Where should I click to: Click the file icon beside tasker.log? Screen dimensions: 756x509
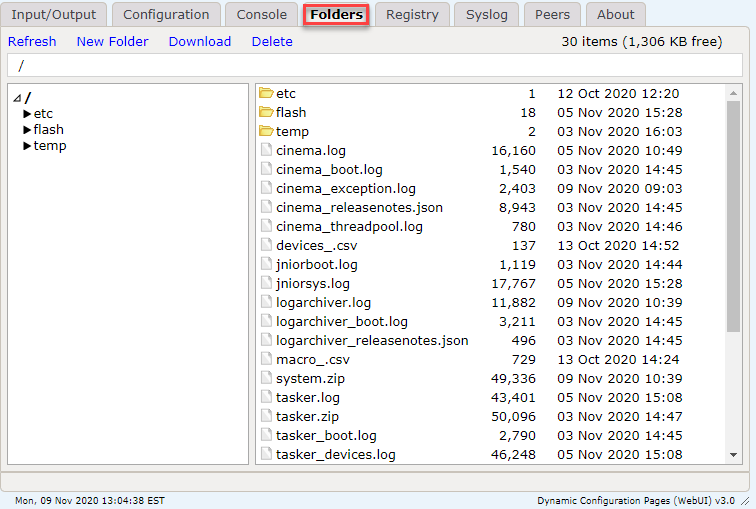coord(266,397)
